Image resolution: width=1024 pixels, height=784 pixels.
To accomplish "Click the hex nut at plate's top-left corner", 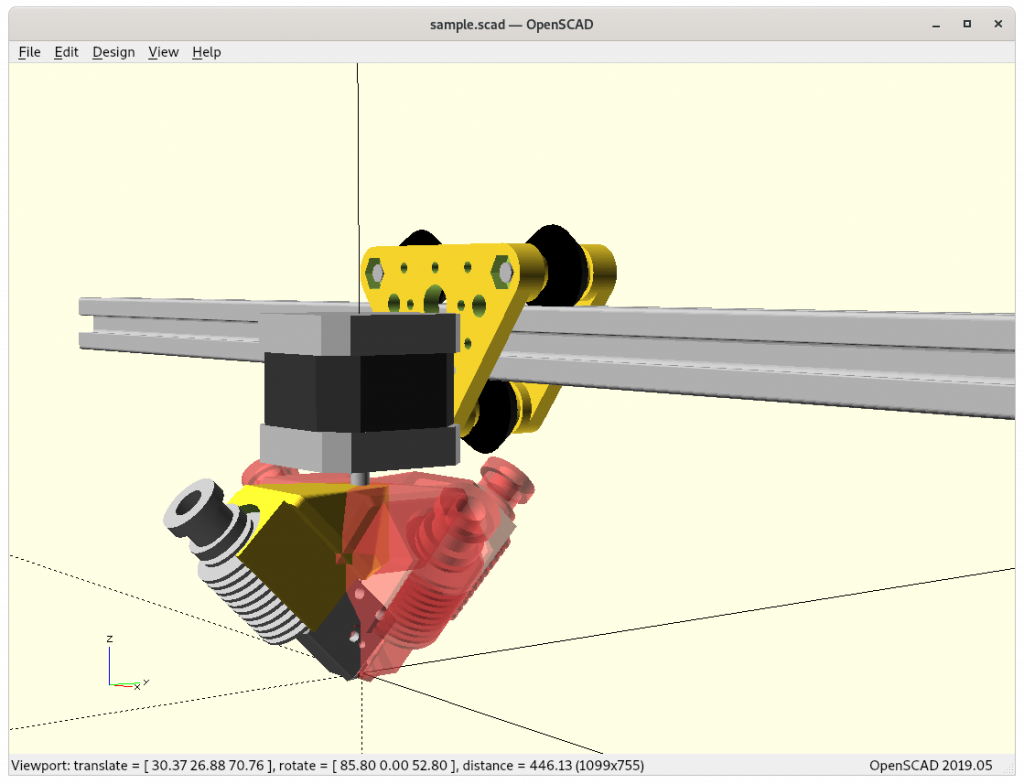I will click(375, 273).
